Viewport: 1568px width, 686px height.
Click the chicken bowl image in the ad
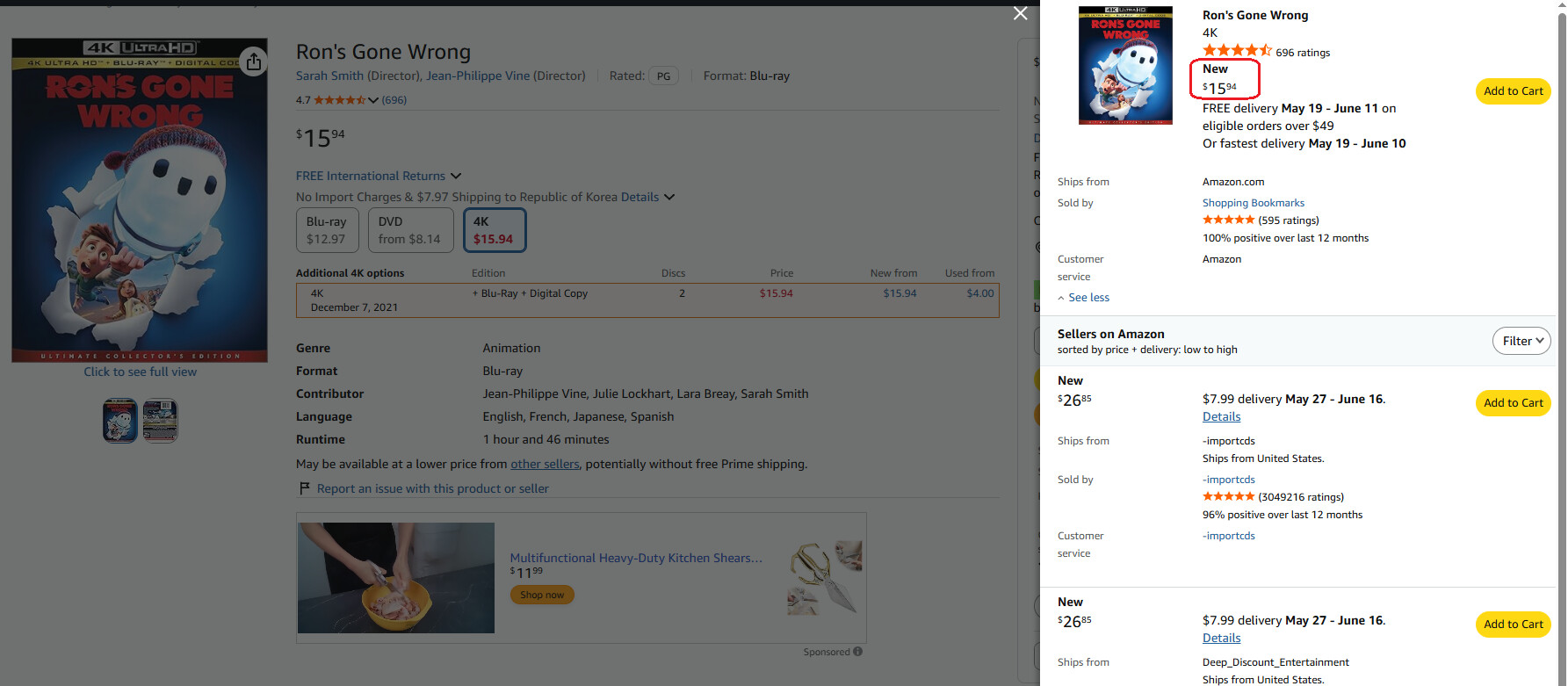396,578
